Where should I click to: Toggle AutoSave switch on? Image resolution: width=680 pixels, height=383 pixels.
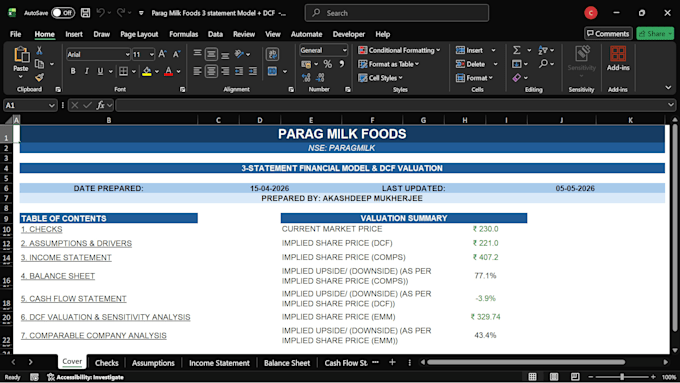coord(63,13)
